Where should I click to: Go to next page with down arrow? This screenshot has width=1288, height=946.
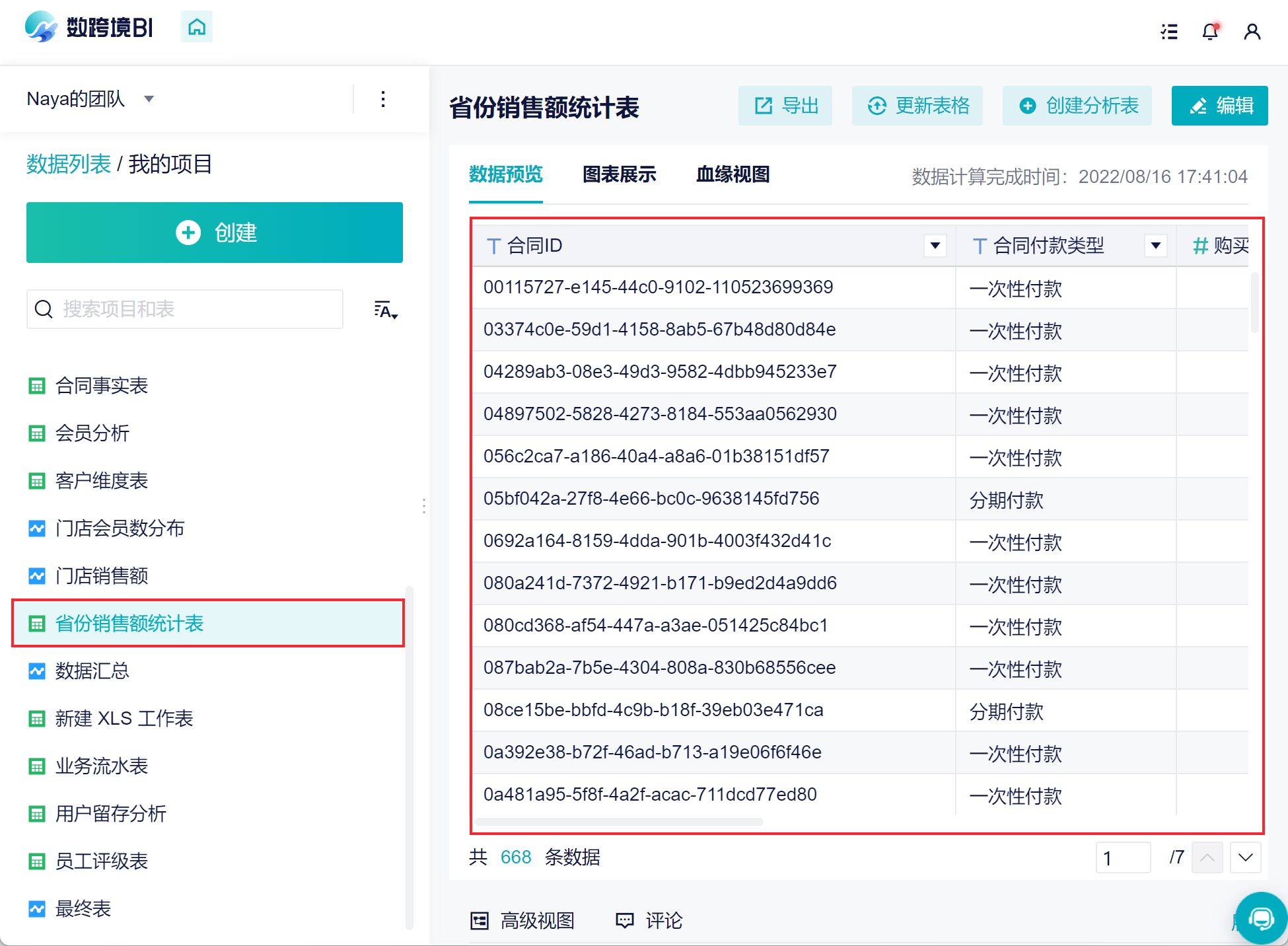(x=1246, y=857)
